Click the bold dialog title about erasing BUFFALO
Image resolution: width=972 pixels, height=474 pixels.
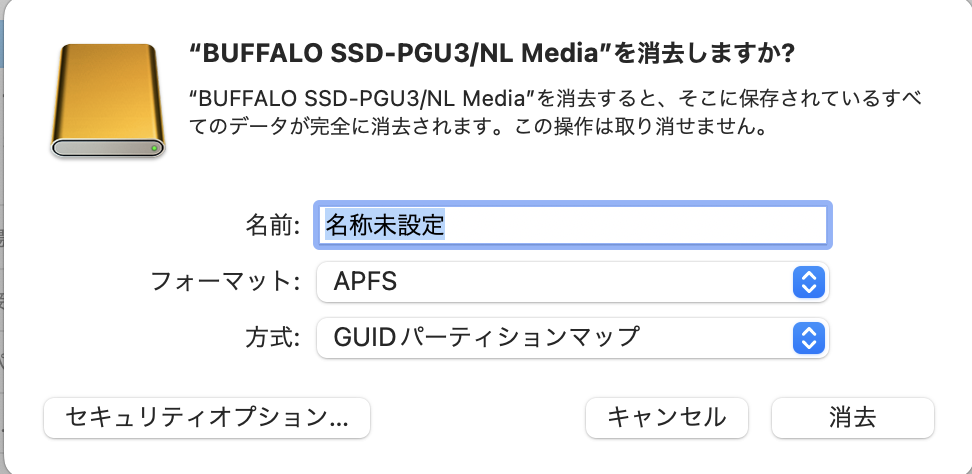[x=491, y=55]
